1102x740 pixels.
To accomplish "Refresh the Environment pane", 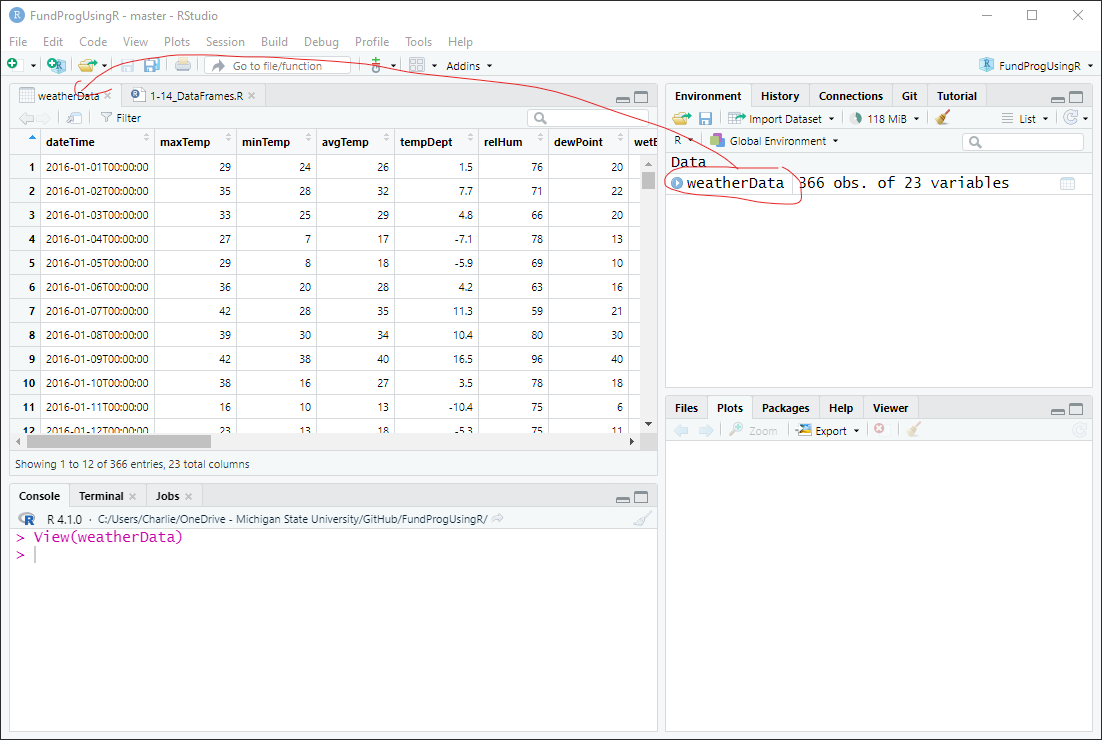I will click(x=1070, y=117).
